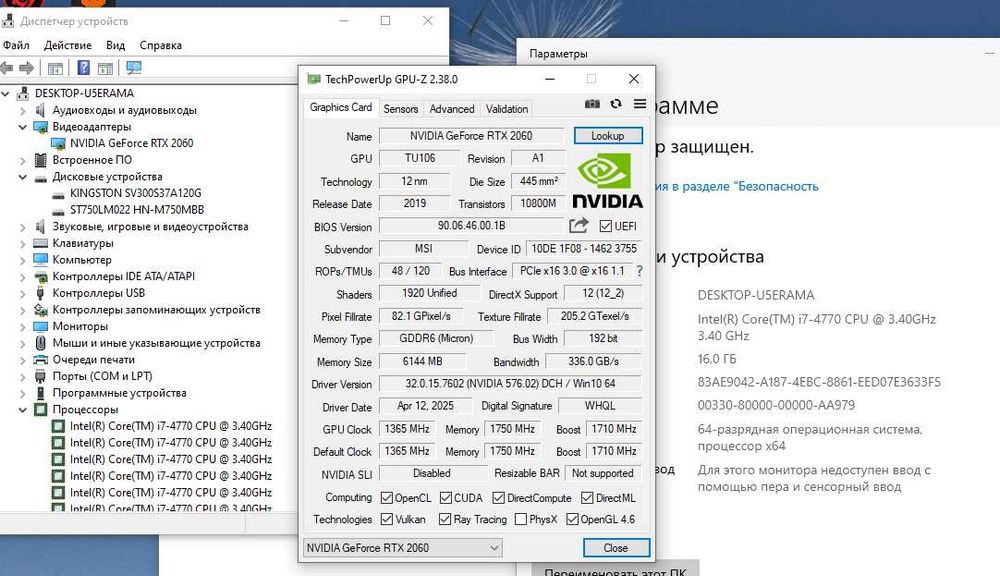Click the BIOS share/export arrow icon
The height and width of the screenshot is (576, 1000).
point(578,226)
